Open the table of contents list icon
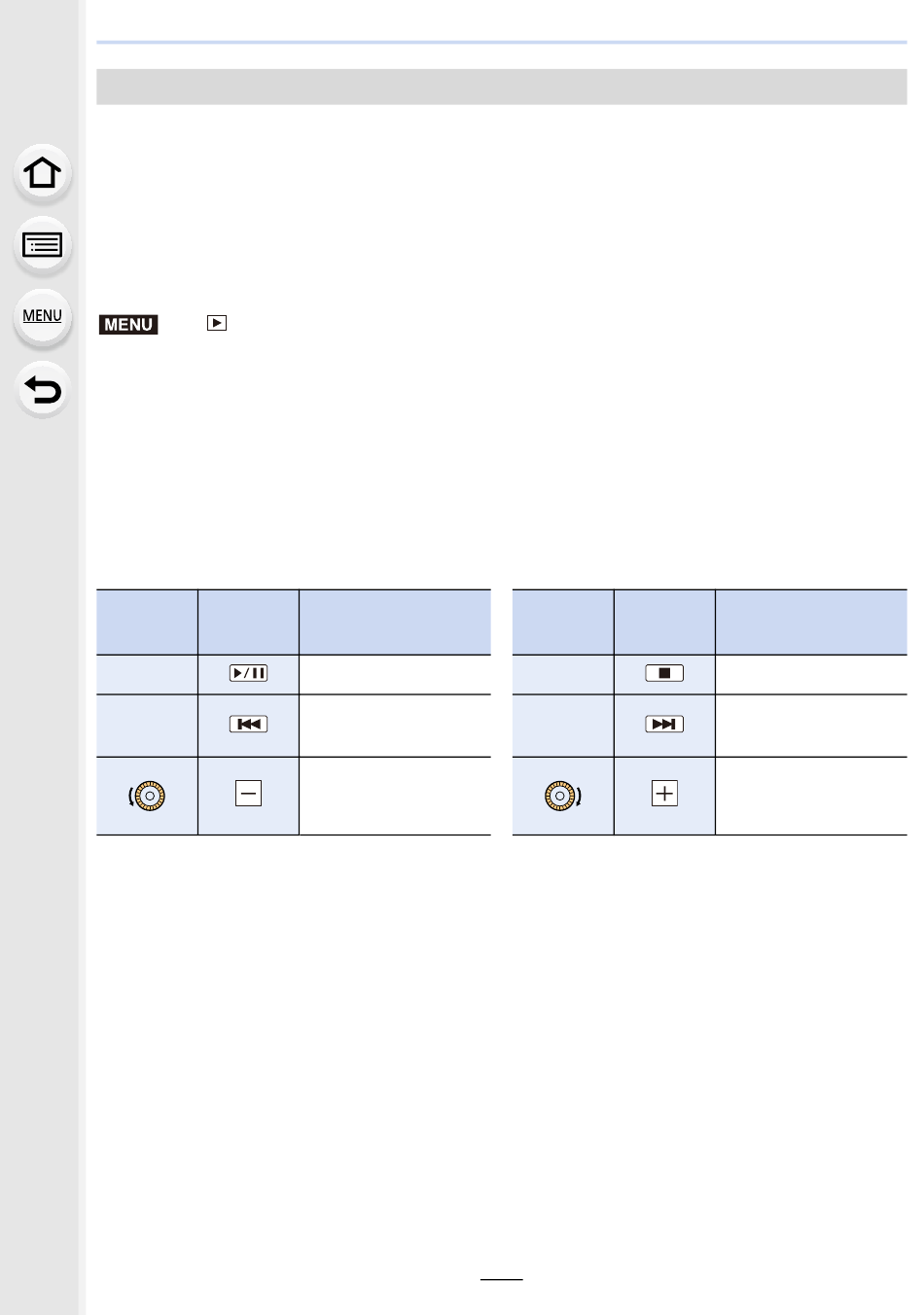 [x=43, y=245]
